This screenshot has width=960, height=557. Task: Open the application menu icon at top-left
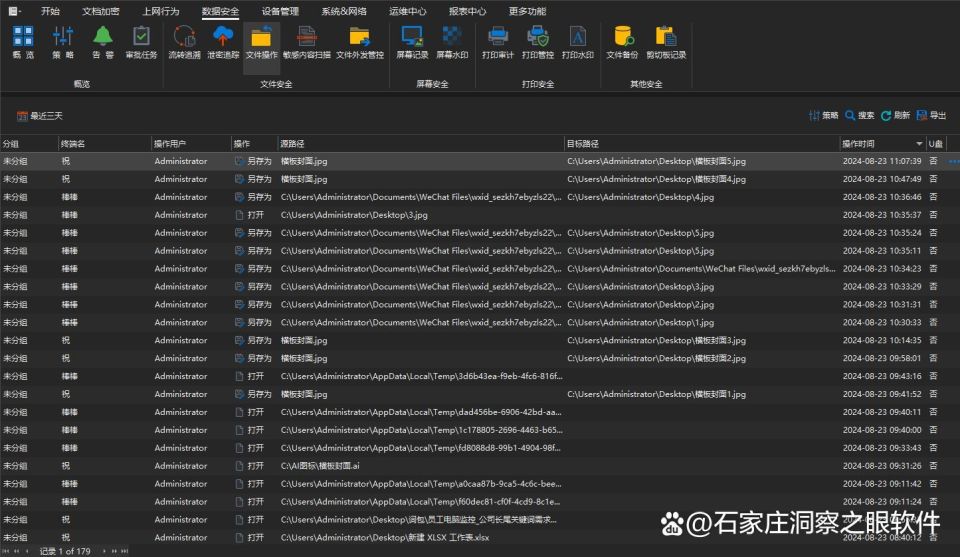pos(15,11)
